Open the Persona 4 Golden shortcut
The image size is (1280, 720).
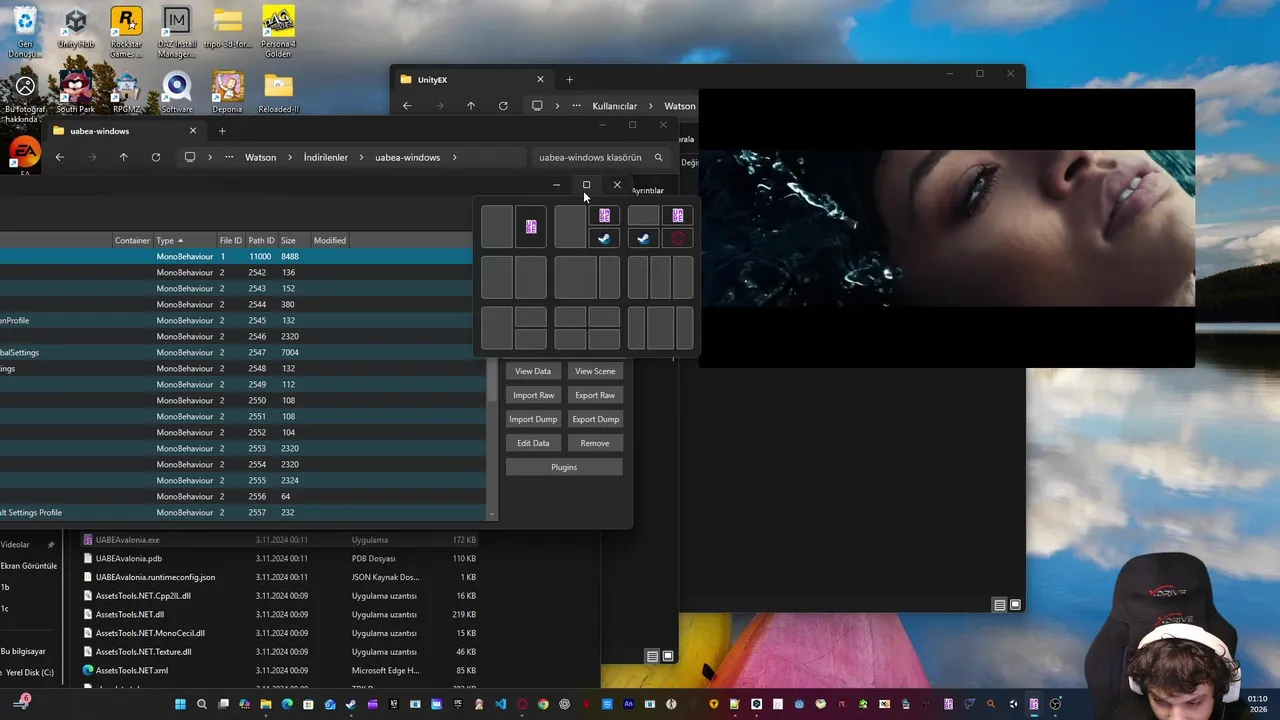point(278,30)
